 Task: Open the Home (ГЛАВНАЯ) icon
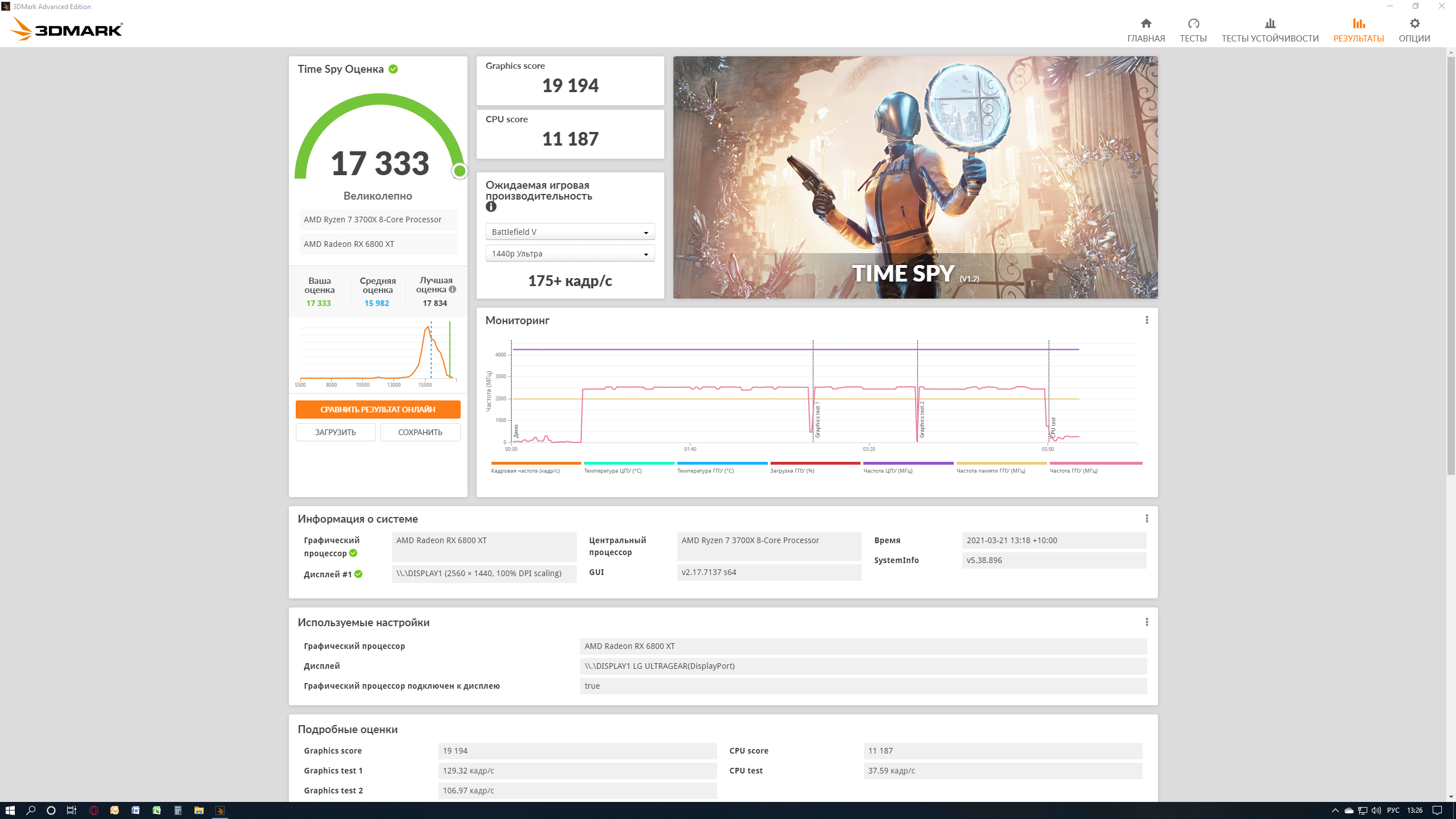1145,24
